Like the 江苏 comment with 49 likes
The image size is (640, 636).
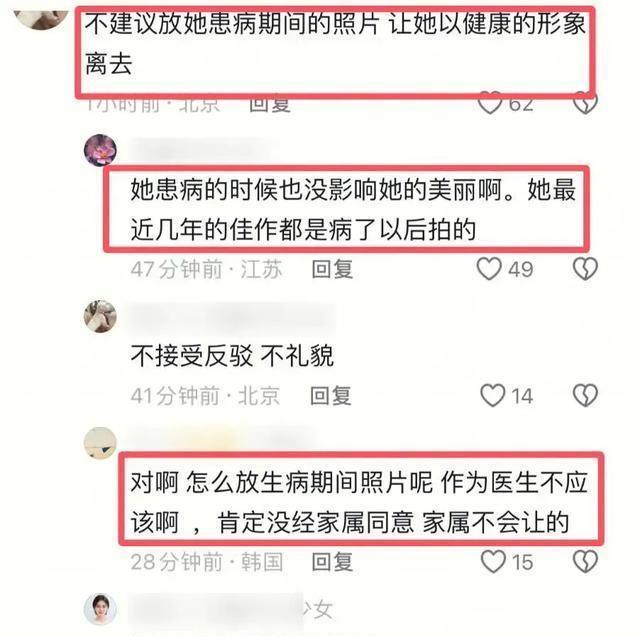pos(489,269)
